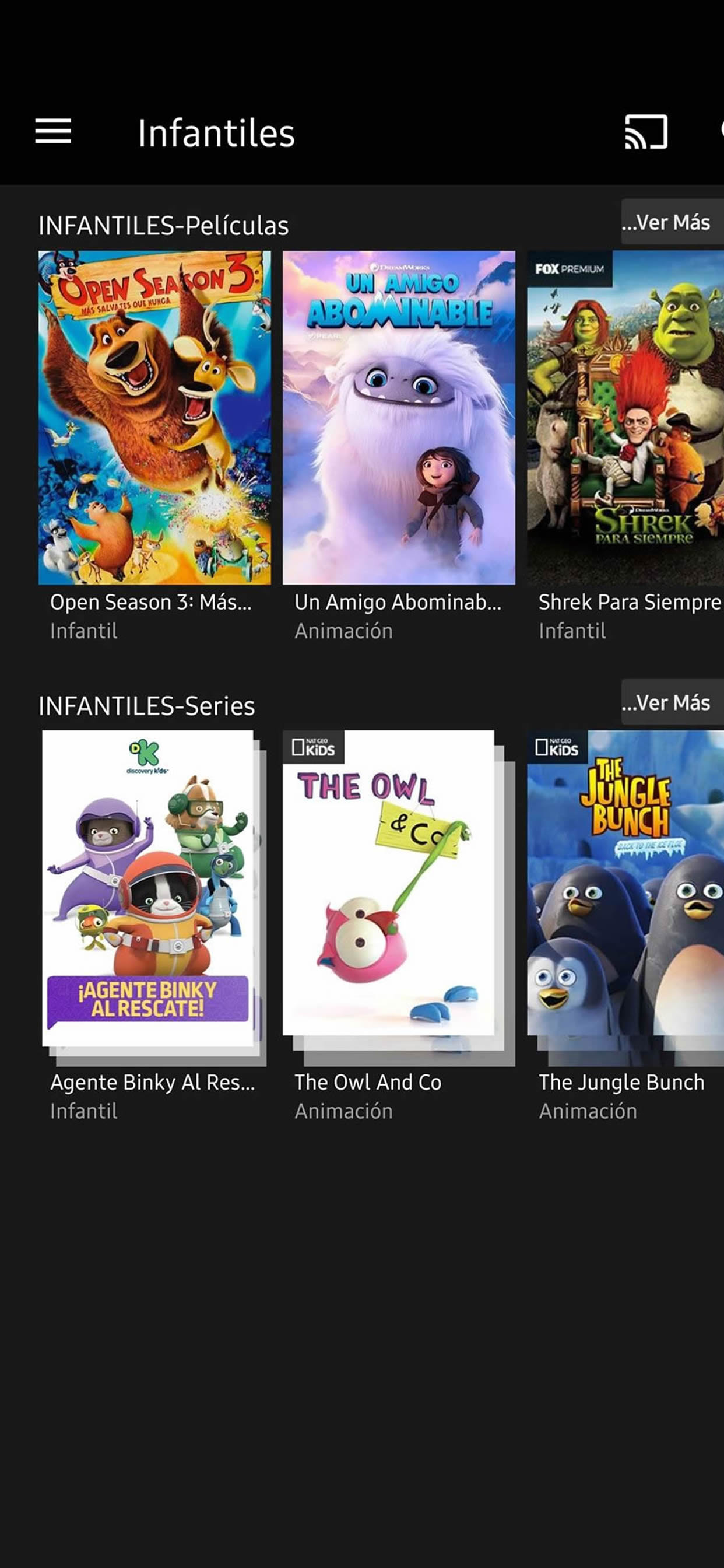The height and width of the screenshot is (1568, 724).
Task: Select the 'The Jungle Bunch' title text
Action: tap(621, 1082)
